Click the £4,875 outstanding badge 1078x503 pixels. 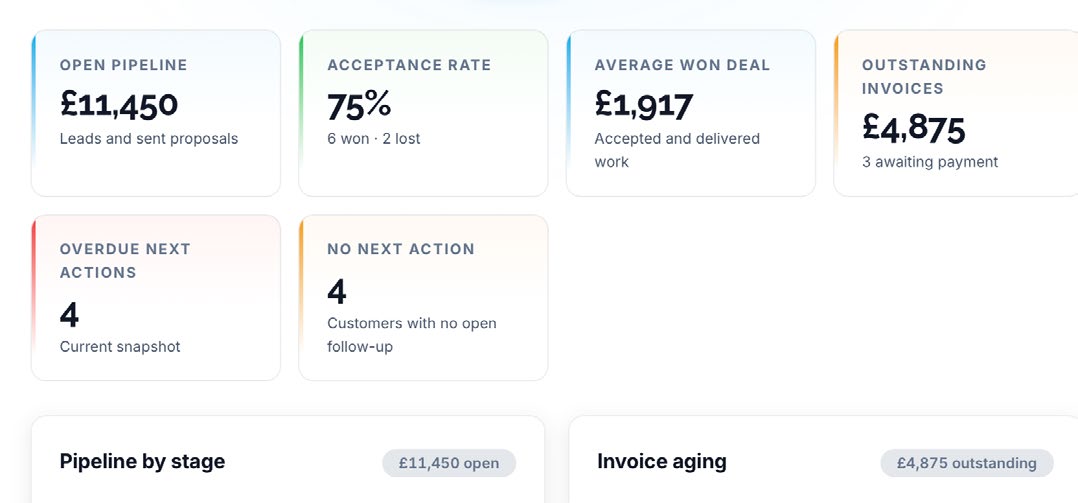click(x=967, y=463)
